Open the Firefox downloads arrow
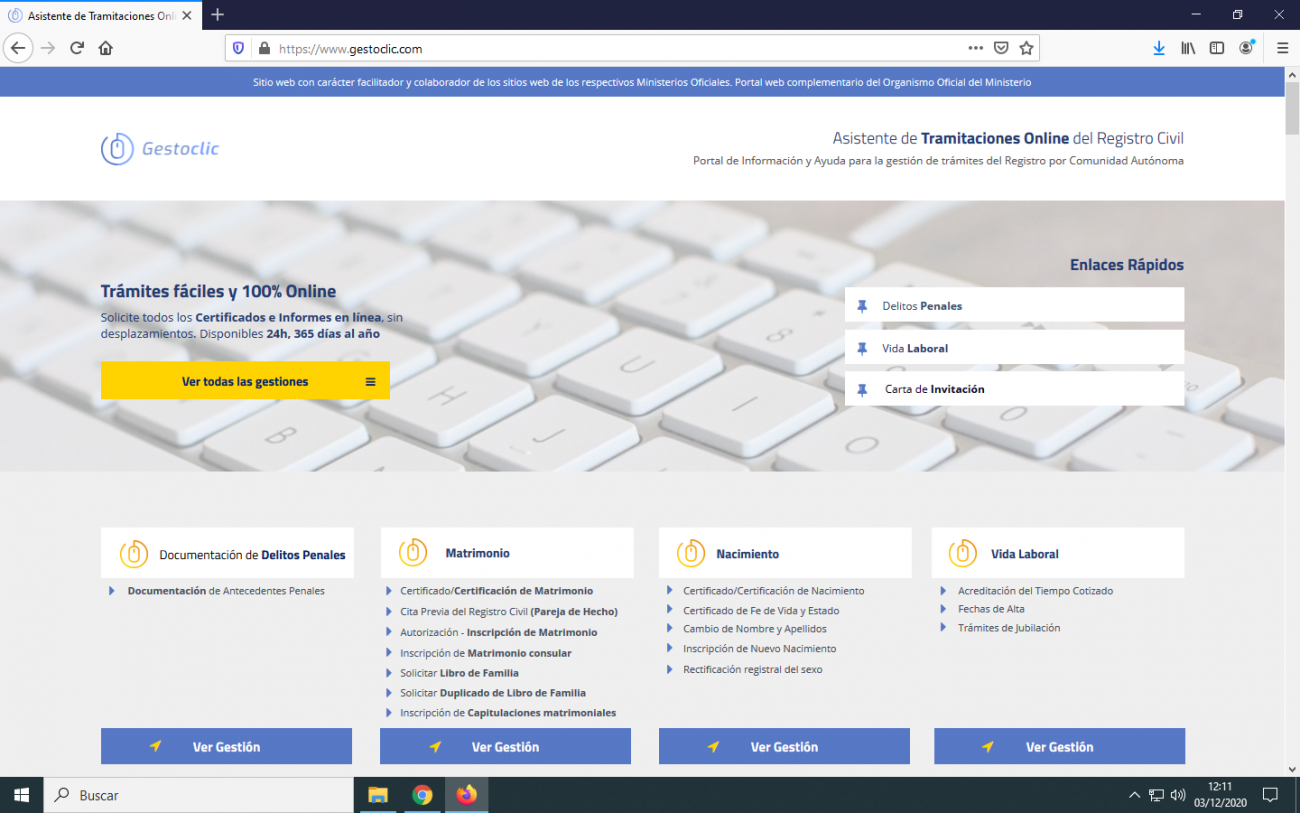Viewport: 1300px width, 813px height. 1159,48
